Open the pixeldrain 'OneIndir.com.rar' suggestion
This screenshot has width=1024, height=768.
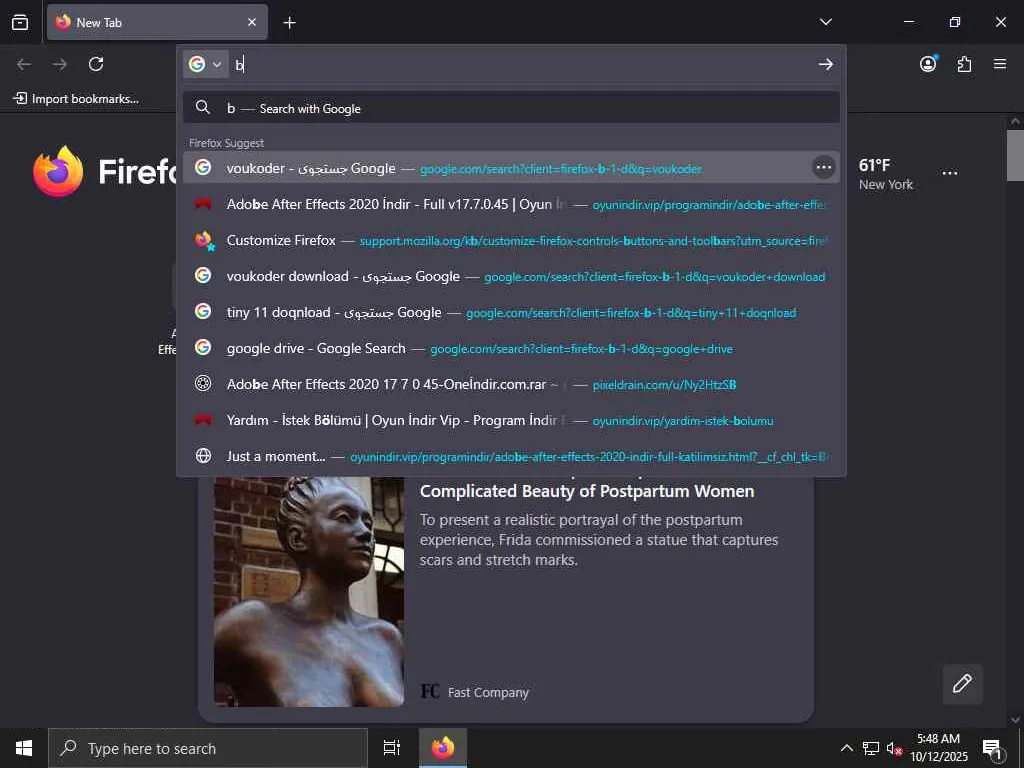pos(511,384)
